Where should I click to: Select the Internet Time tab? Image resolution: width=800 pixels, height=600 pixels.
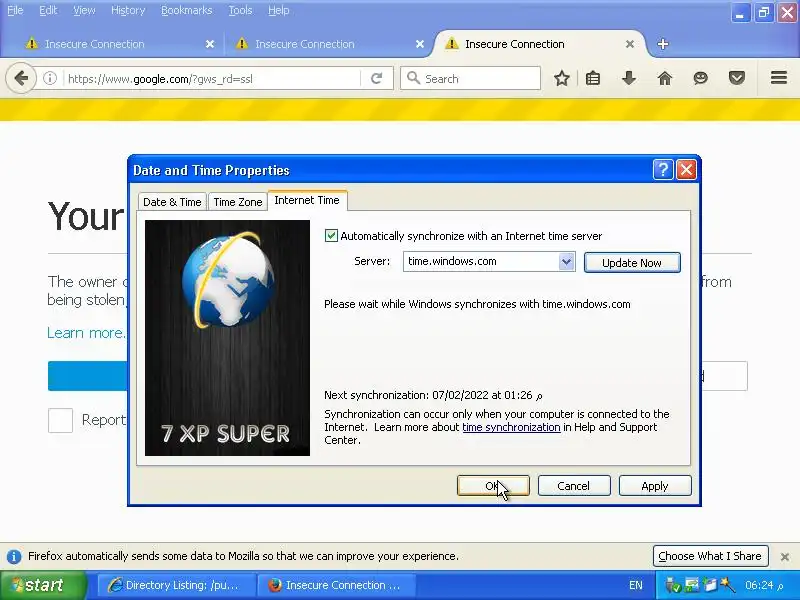point(307,201)
